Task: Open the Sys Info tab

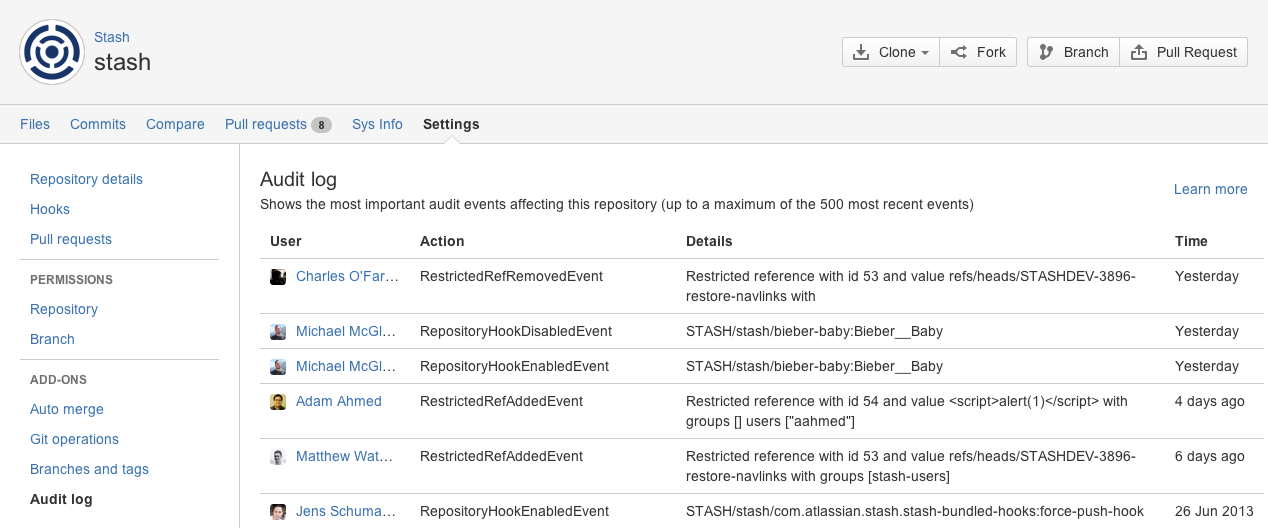Action: [377, 124]
